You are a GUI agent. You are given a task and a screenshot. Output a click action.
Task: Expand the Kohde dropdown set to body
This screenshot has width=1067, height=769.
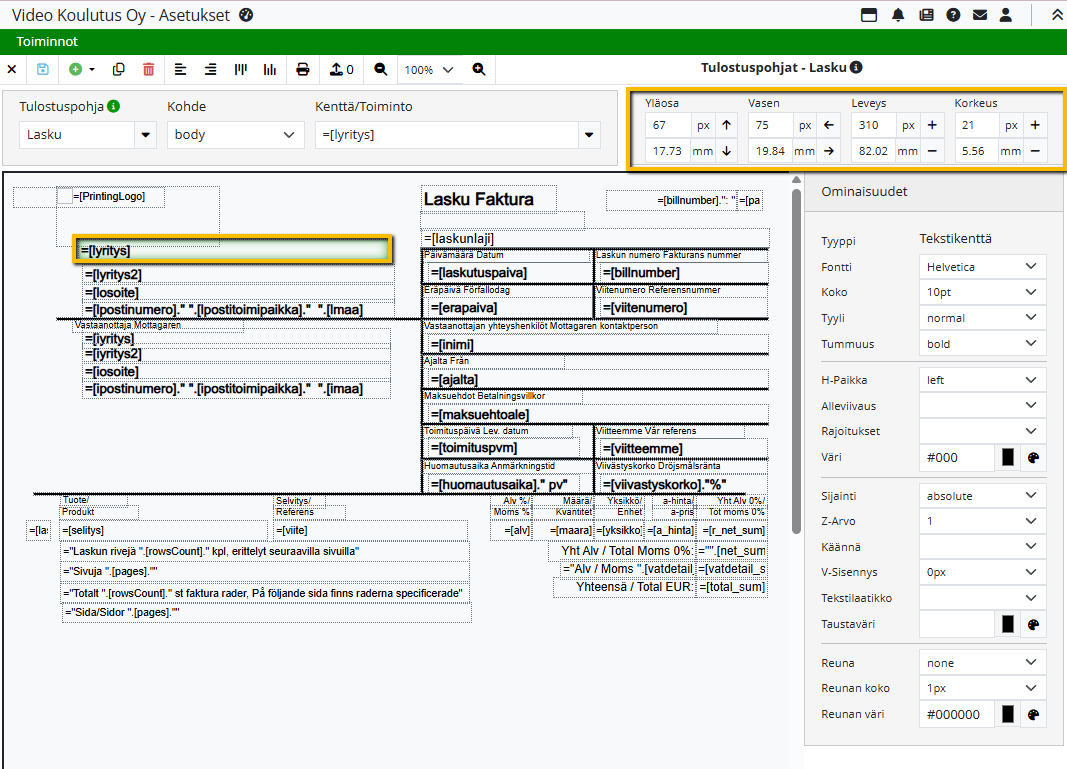[235, 134]
